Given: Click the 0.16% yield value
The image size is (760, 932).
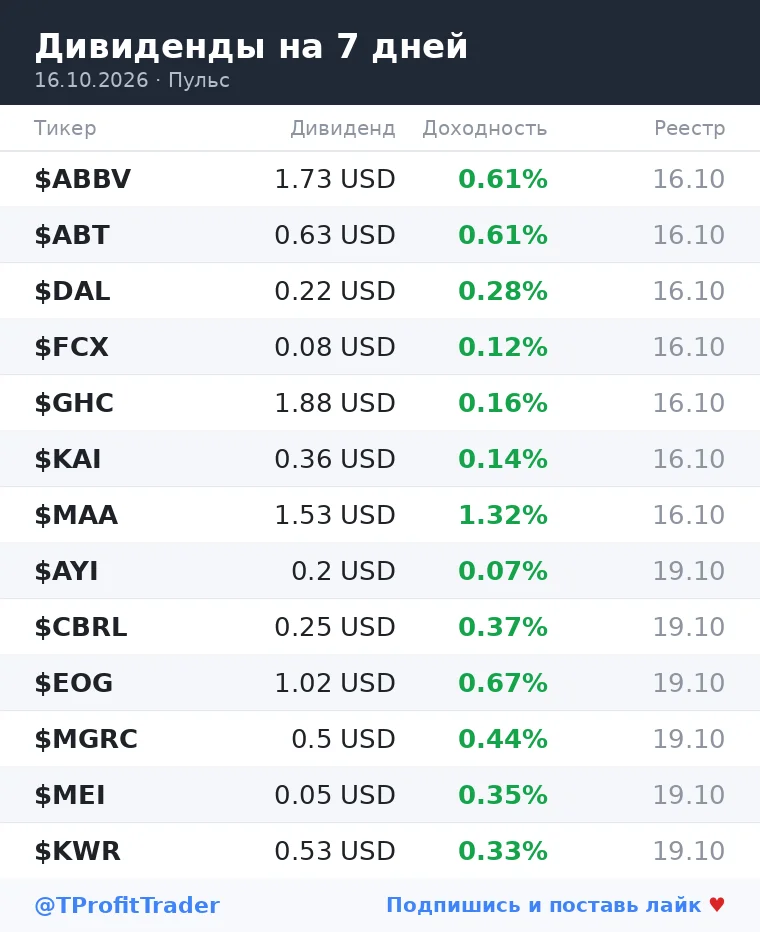Looking at the screenshot, I should pyautogui.click(x=503, y=403).
